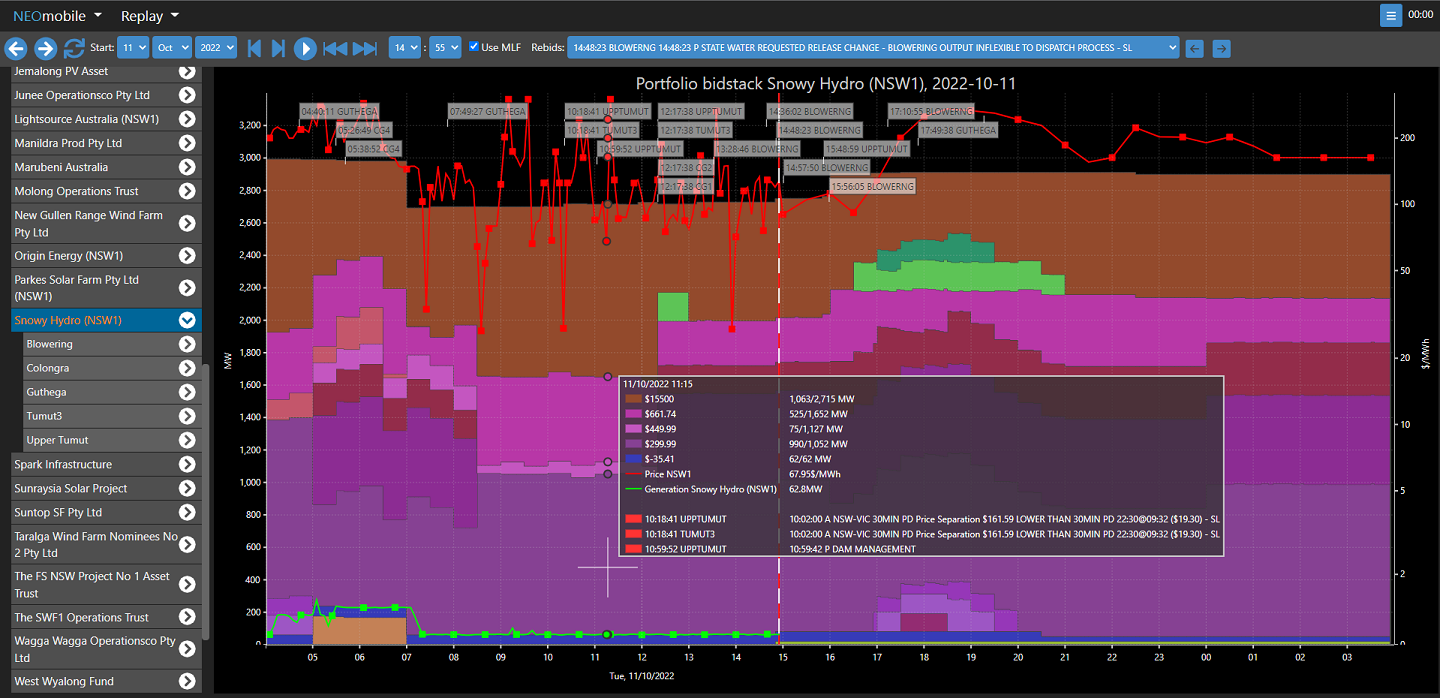
Task: Select Wagga Wagga Operationsco Pty Ltd
Action: [x=106, y=649]
